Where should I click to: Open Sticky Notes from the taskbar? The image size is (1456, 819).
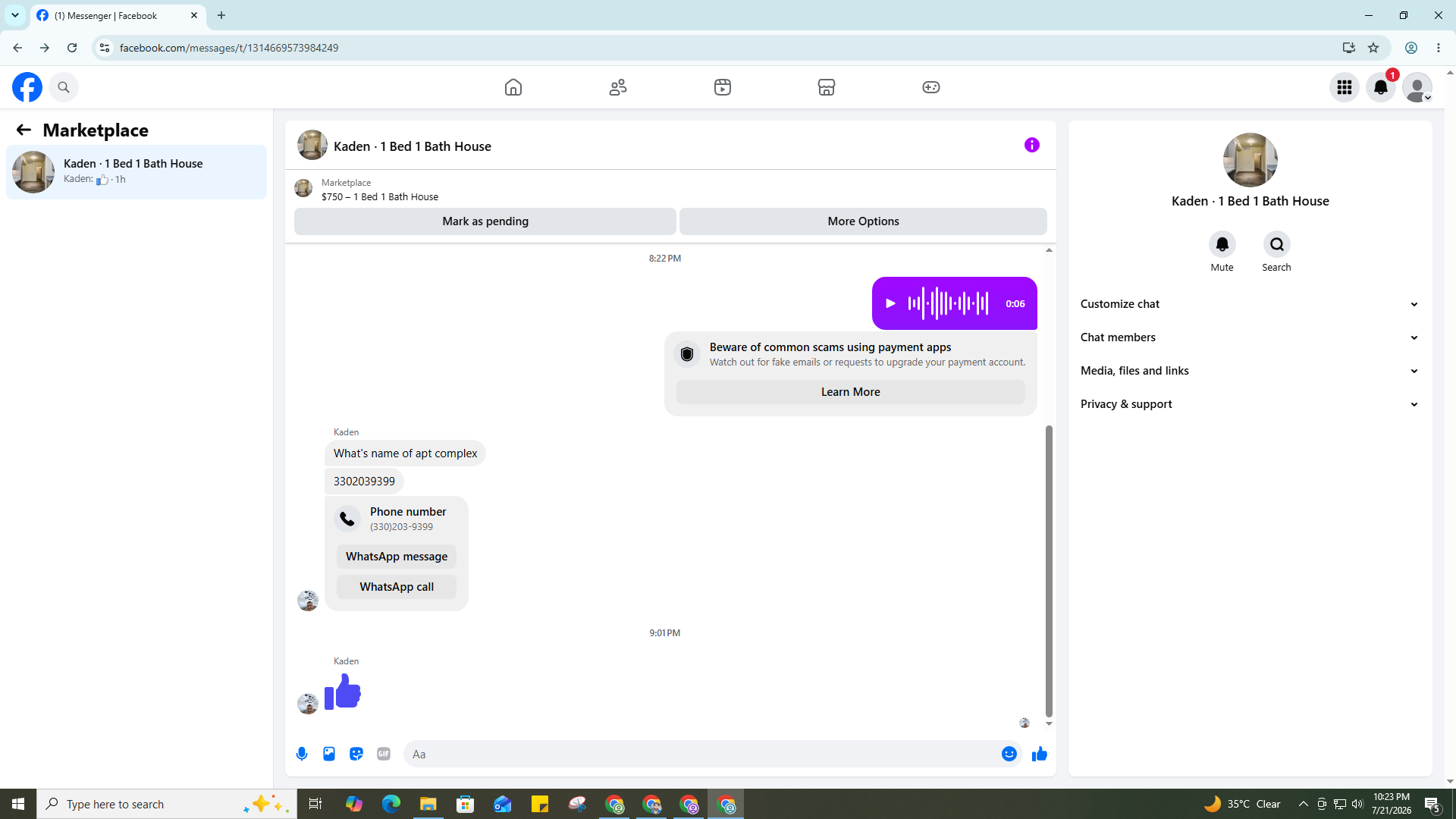(x=540, y=804)
